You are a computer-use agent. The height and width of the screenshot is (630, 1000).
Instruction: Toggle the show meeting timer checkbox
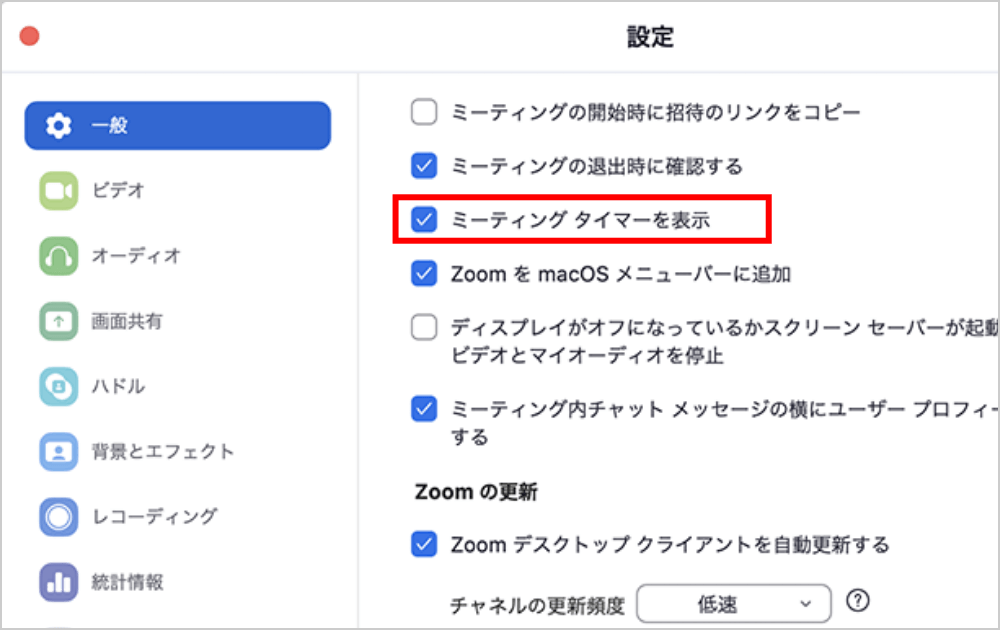coord(425,219)
